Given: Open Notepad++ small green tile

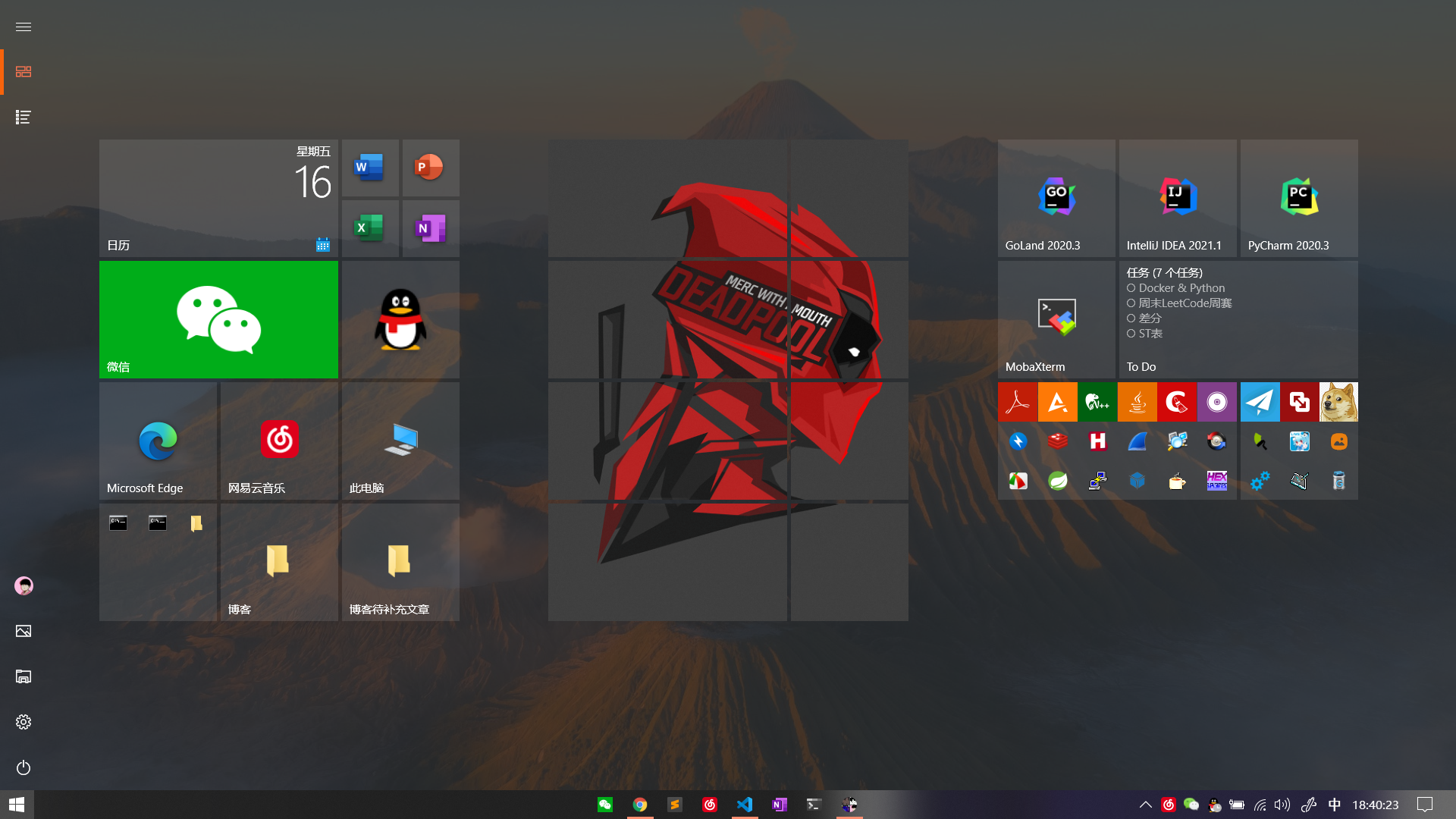Looking at the screenshot, I should pyautogui.click(x=1097, y=402).
